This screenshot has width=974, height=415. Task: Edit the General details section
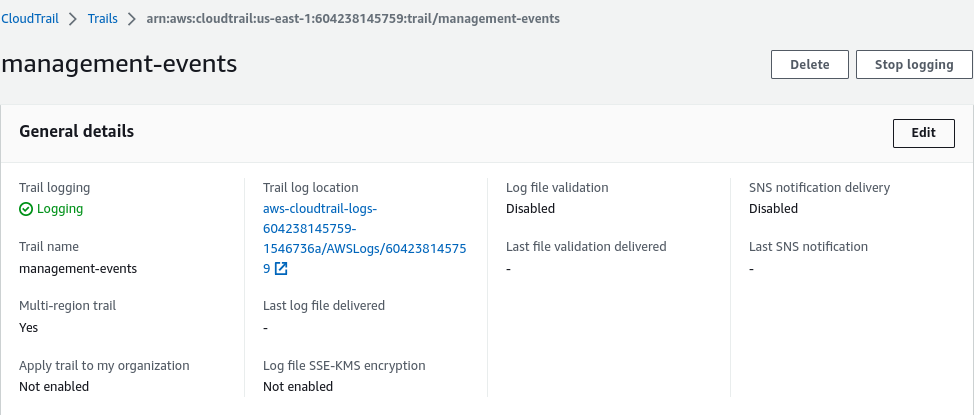click(923, 133)
